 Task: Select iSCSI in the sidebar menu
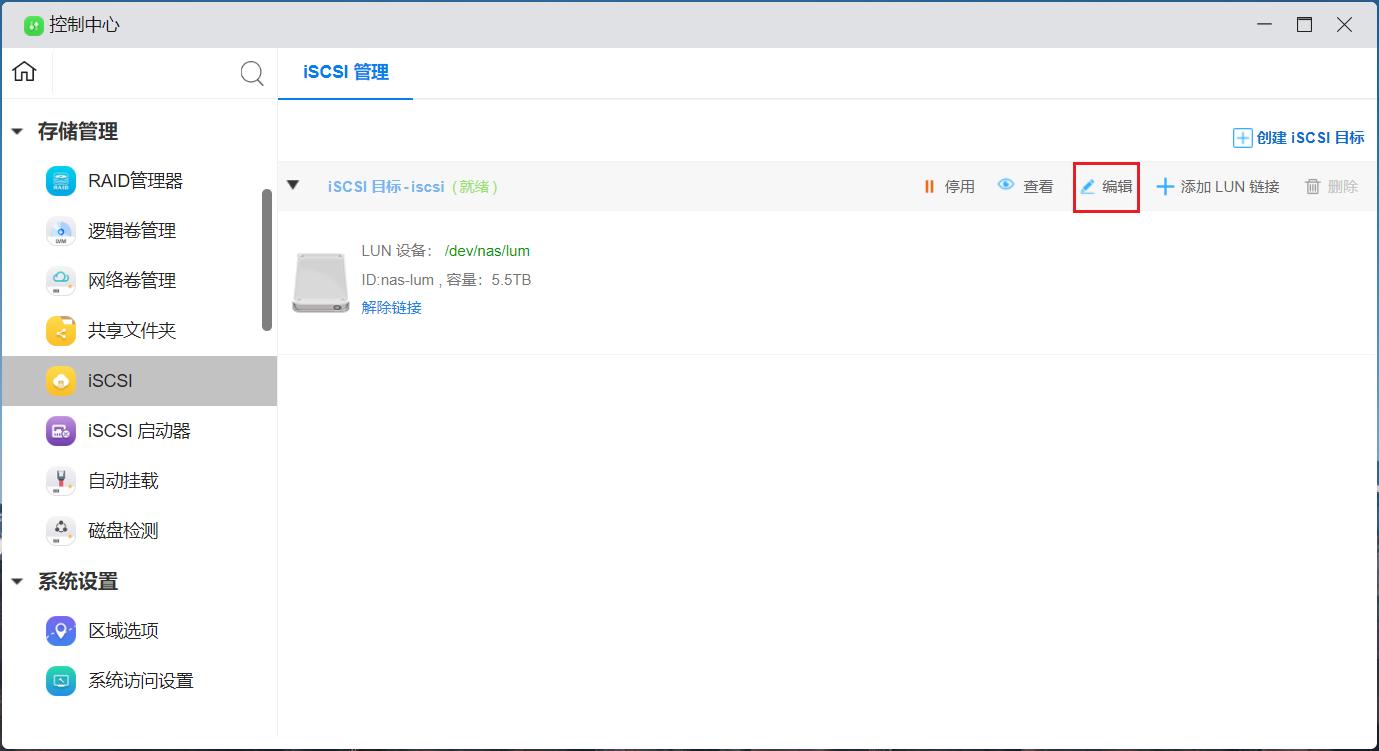(110, 381)
